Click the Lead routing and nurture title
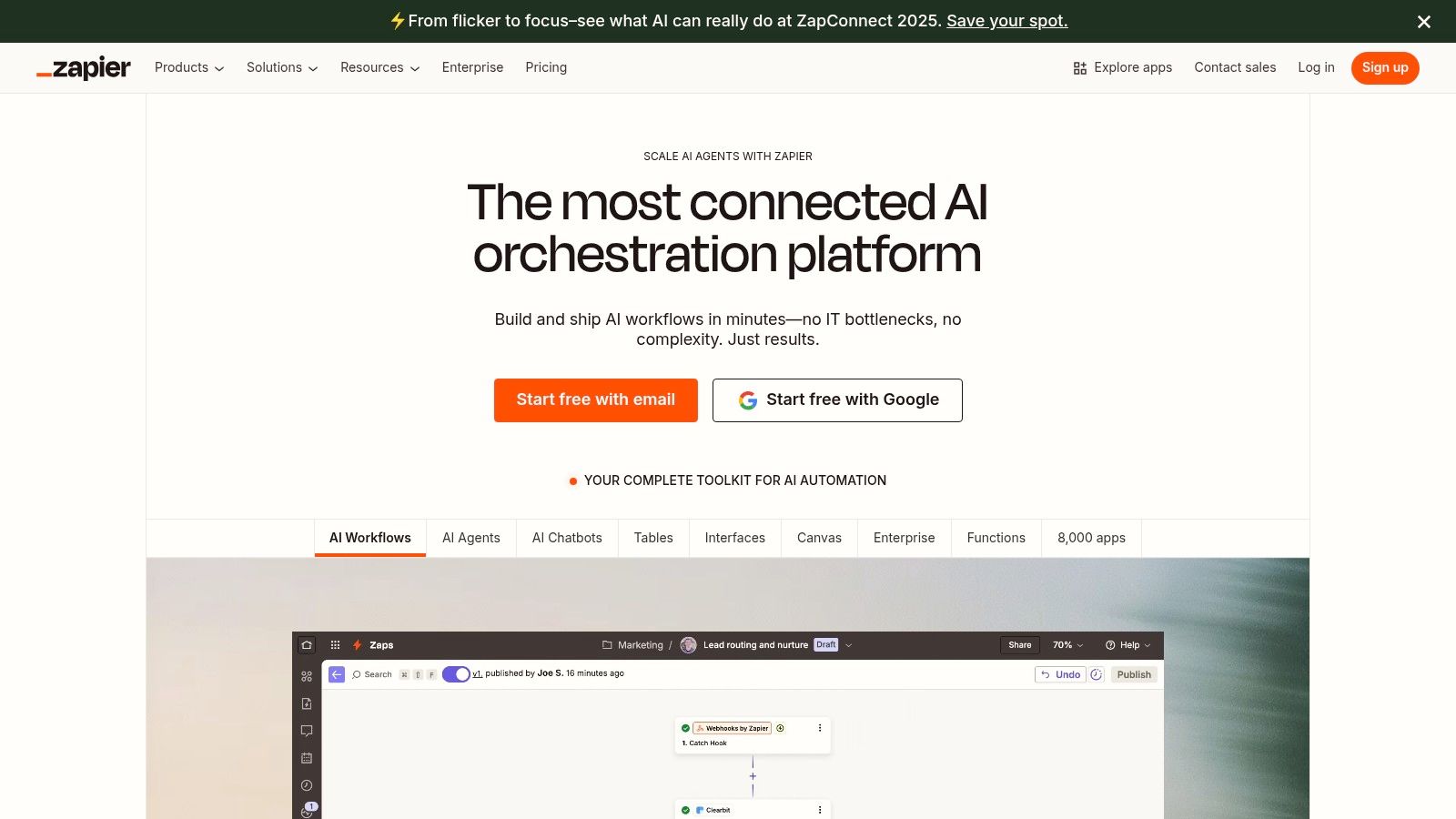Viewport: 1456px width, 819px height. point(755,645)
